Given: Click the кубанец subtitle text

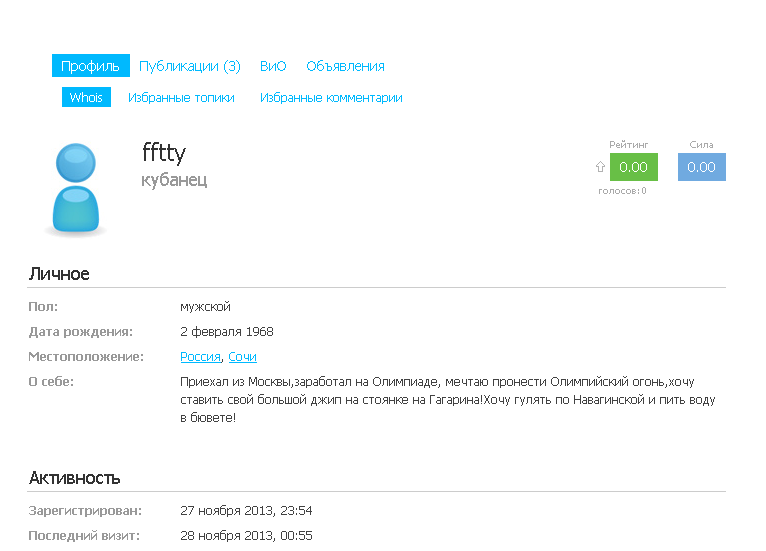Looking at the screenshot, I should [x=174, y=180].
